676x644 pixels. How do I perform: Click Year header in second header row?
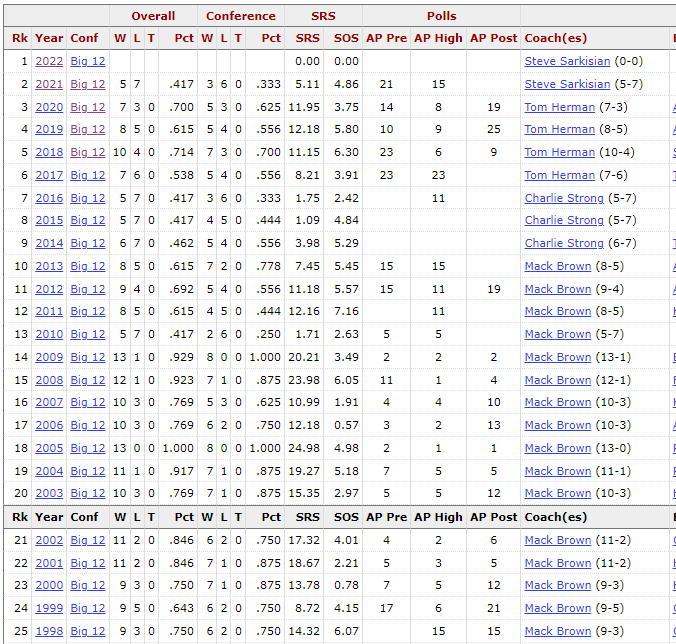click(x=49, y=517)
